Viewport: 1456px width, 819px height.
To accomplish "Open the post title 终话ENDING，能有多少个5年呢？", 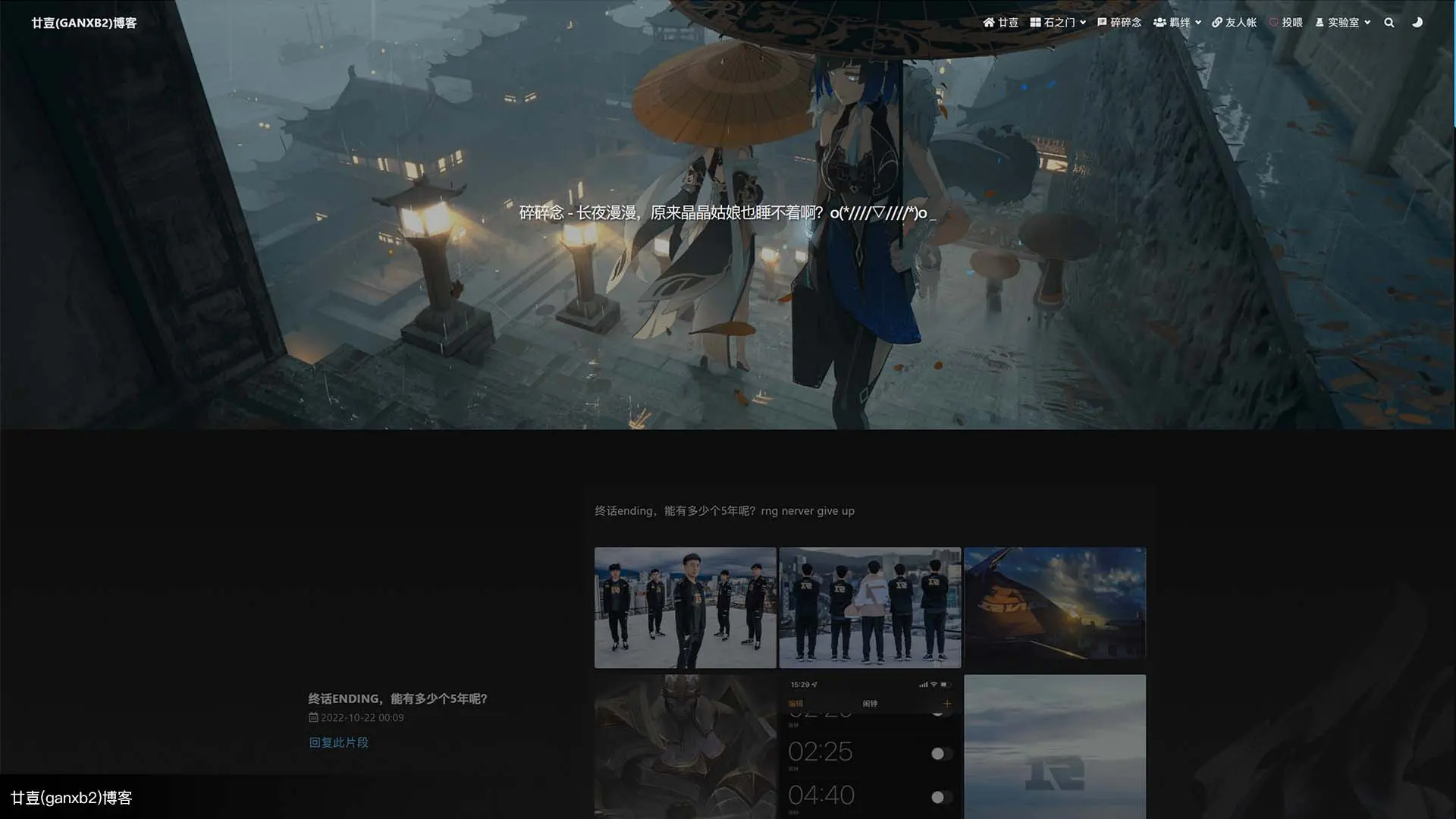I will click(x=397, y=698).
